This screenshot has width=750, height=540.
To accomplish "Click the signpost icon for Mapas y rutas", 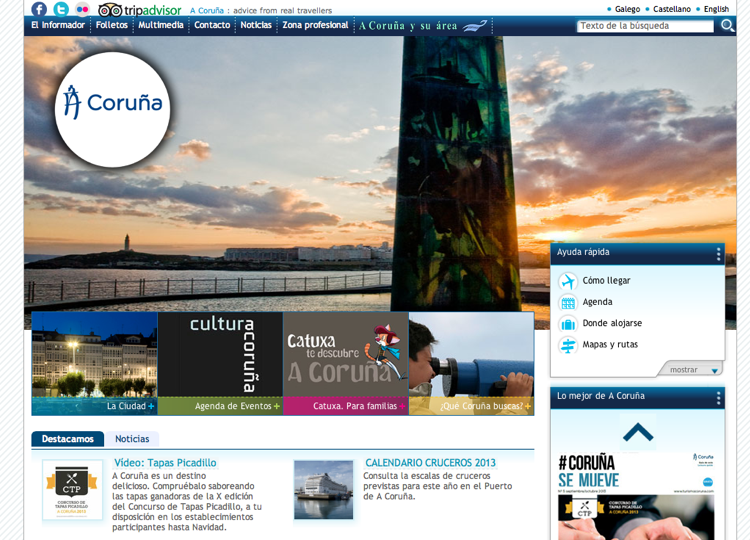I will click(x=568, y=345).
